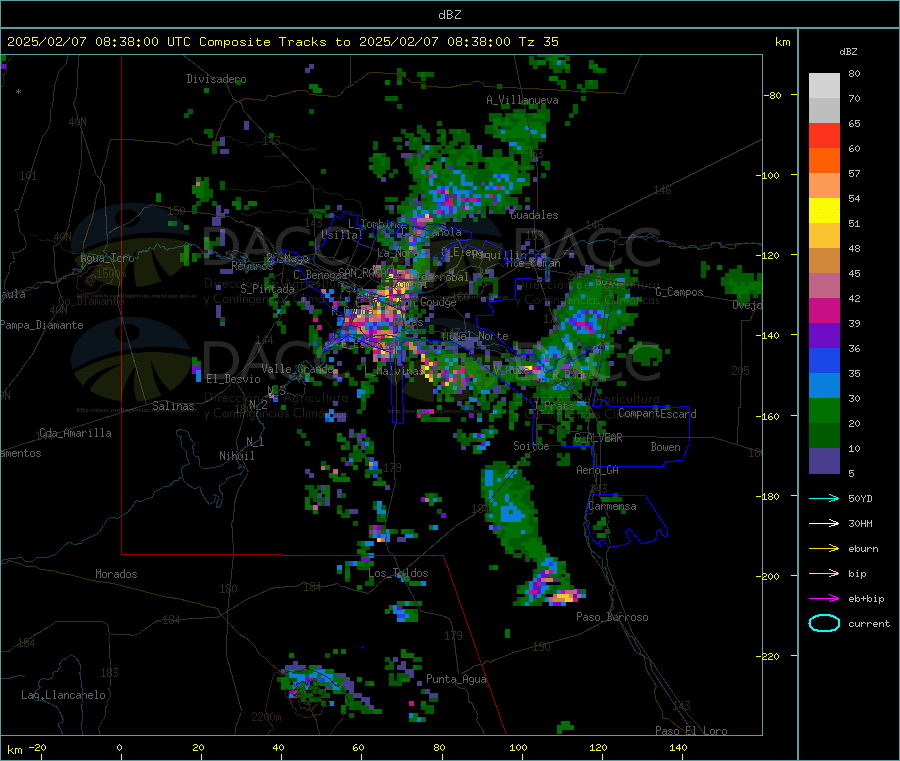Click the 'Morados' place label
This screenshot has height=761, width=900.
point(116,574)
